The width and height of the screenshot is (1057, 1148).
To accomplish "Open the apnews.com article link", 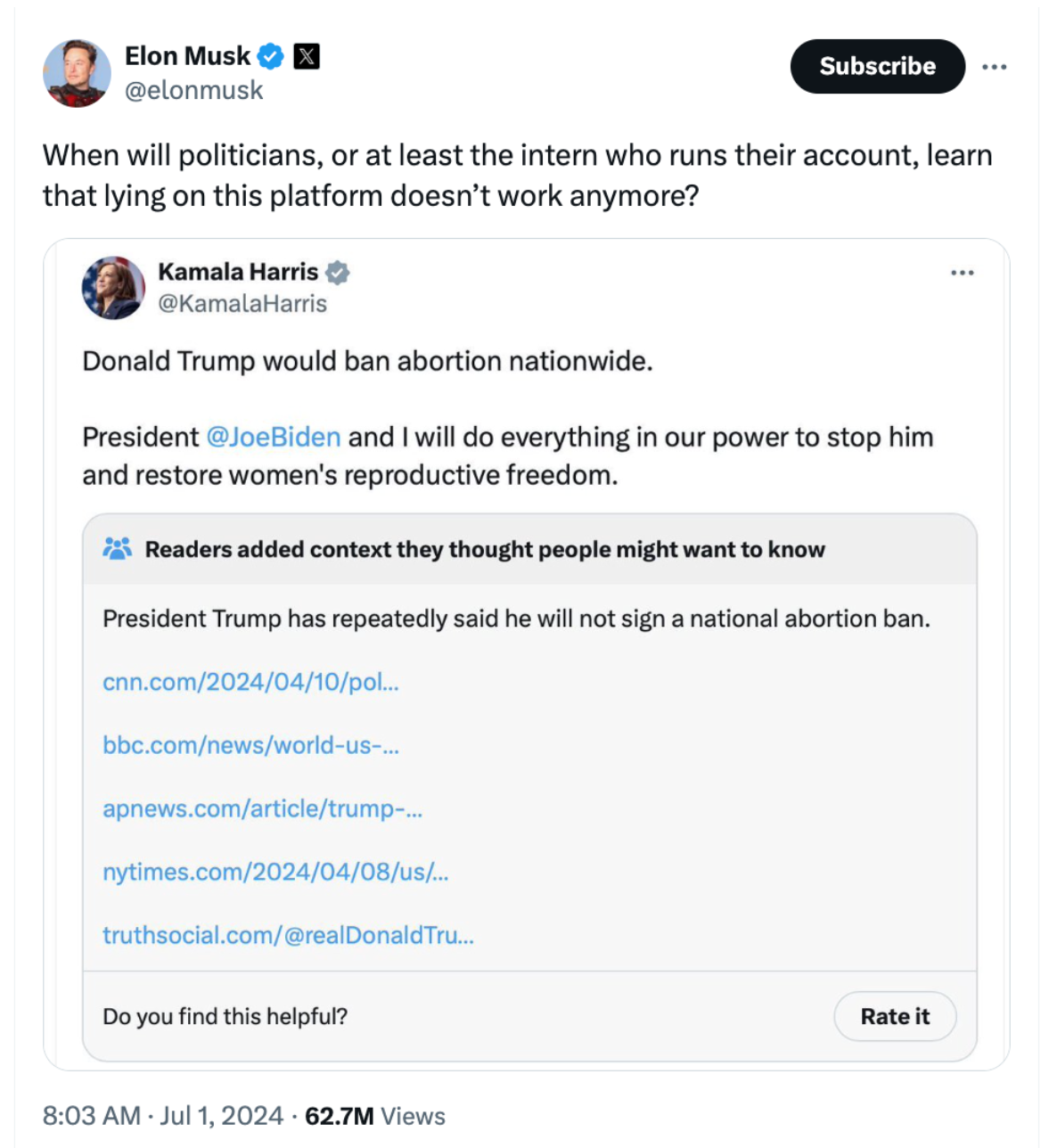I will 262,808.
